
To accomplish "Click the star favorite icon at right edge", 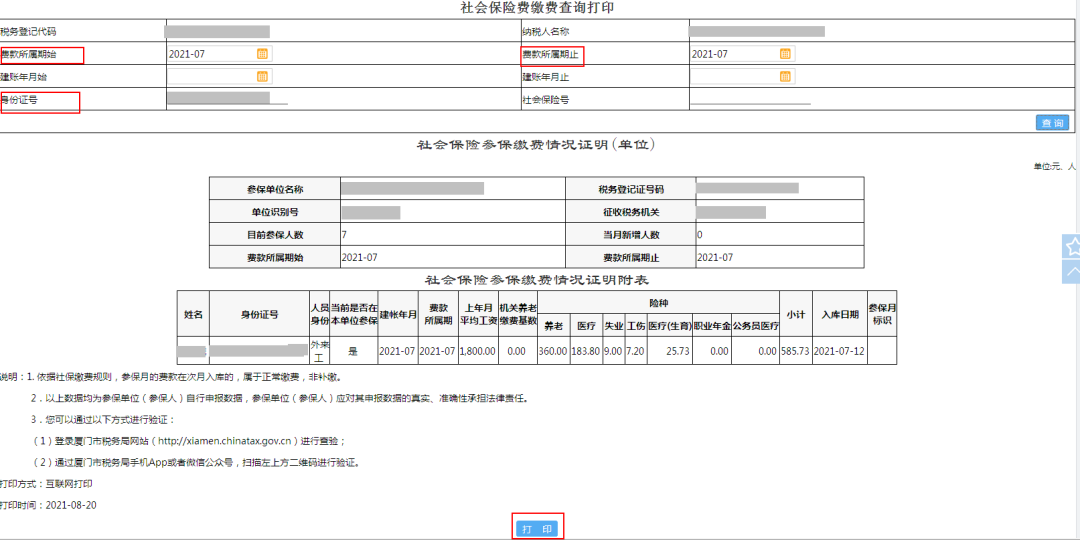I will (x=1072, y=246).
